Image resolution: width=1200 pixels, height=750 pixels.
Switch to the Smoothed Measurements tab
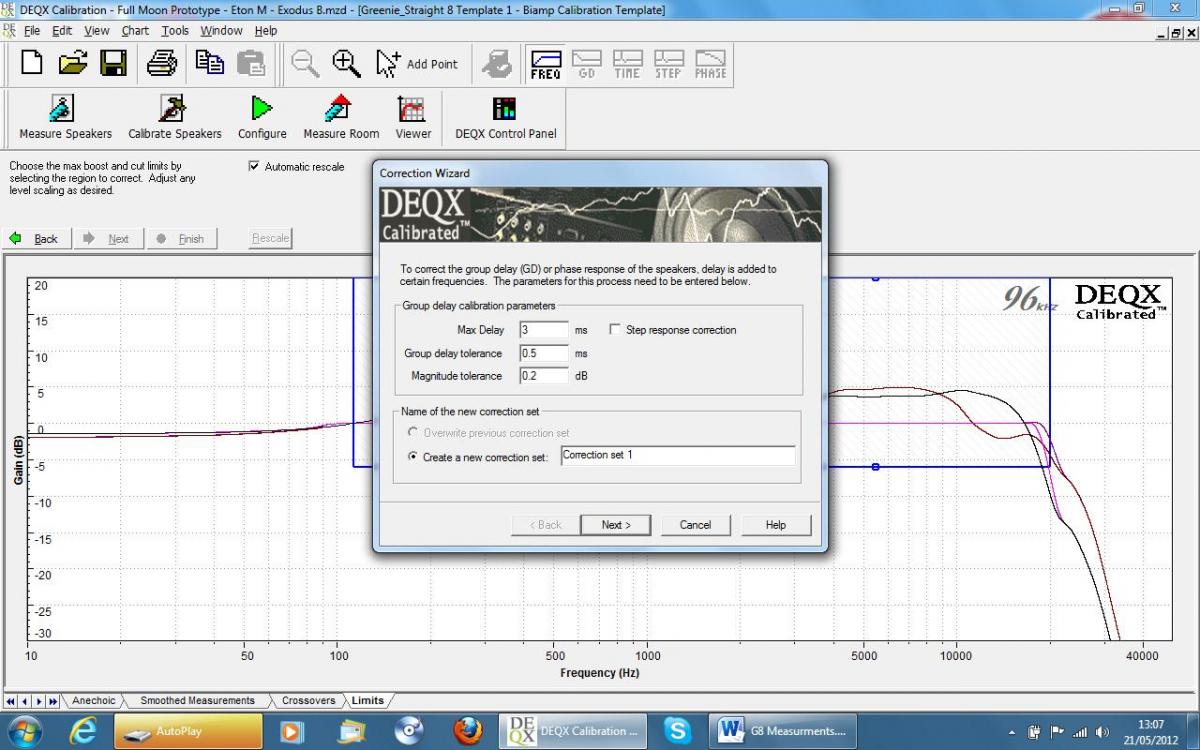[197, 700]
